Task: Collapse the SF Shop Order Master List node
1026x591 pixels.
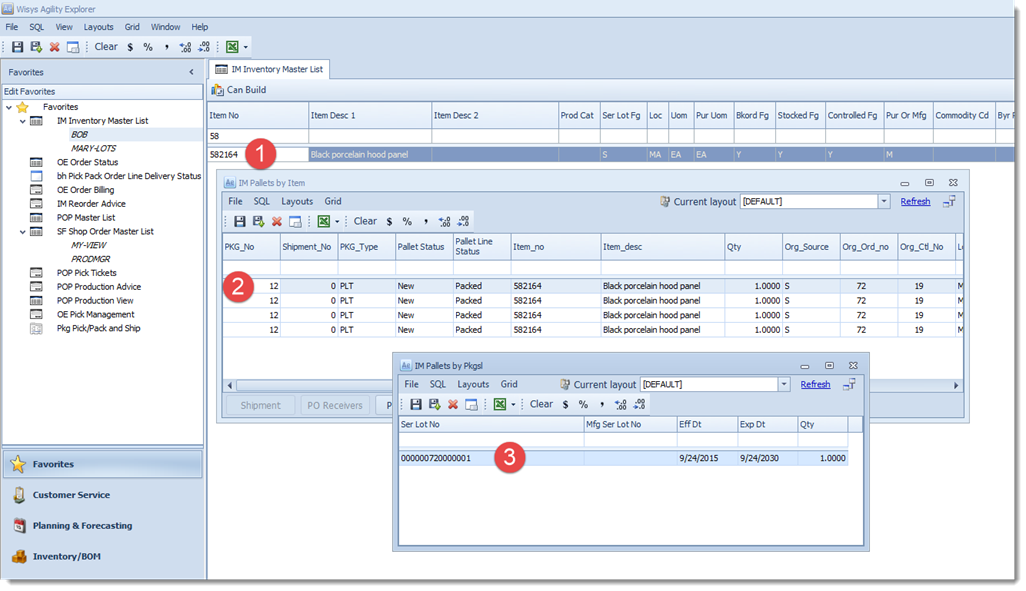Action: click(x=23, y=232)
